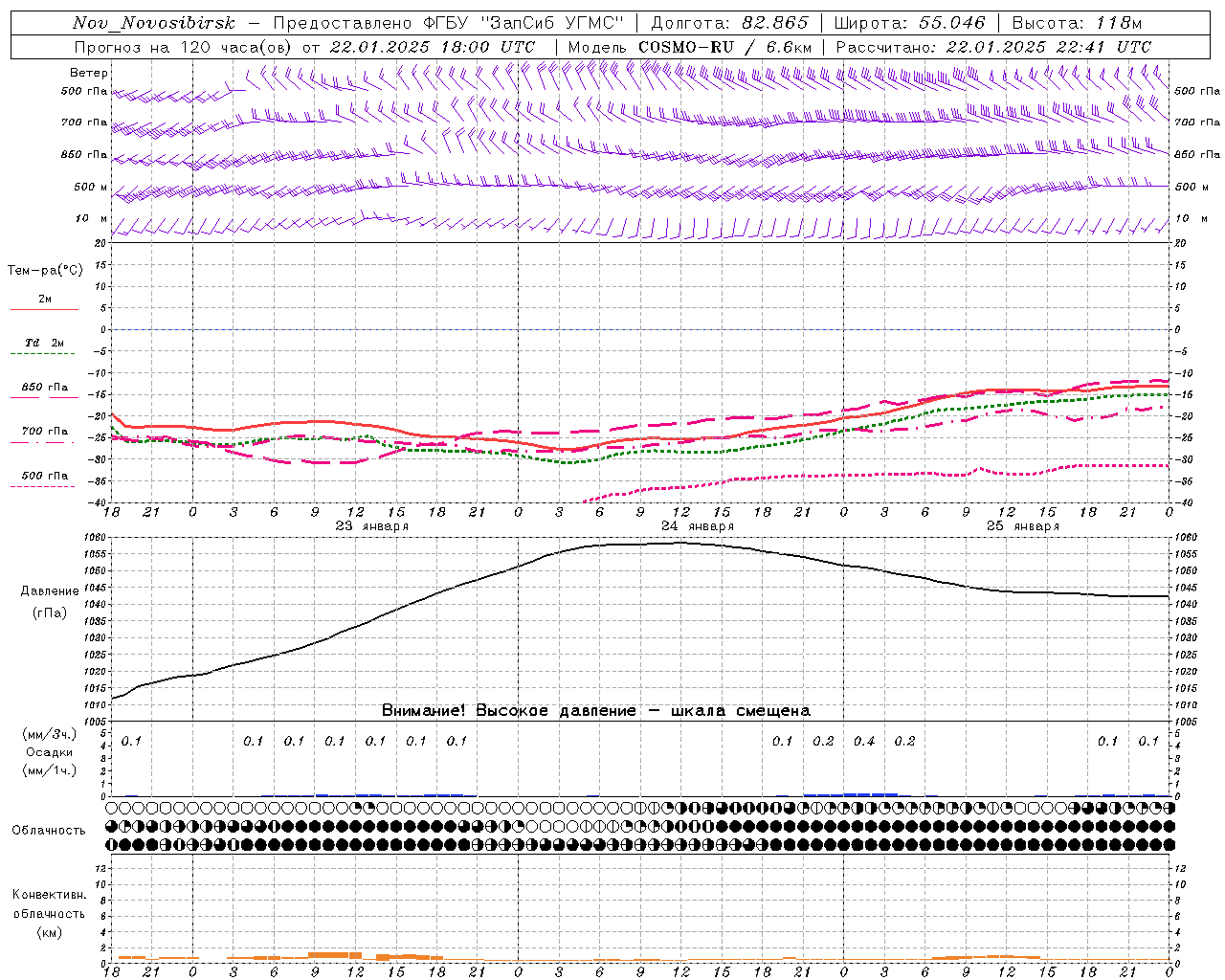
Task: Click the 10 м wind level label on the left
Action: [93, 219]
